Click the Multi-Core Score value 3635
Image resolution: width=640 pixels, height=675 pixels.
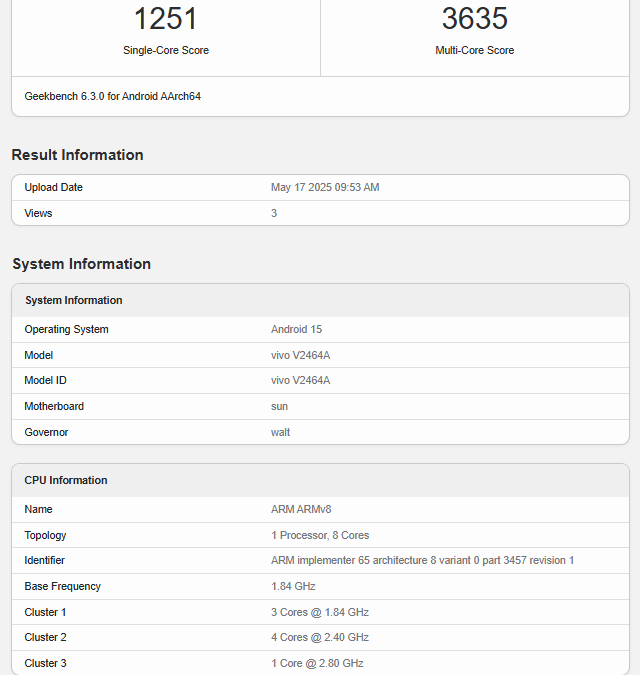coord(474,18)
